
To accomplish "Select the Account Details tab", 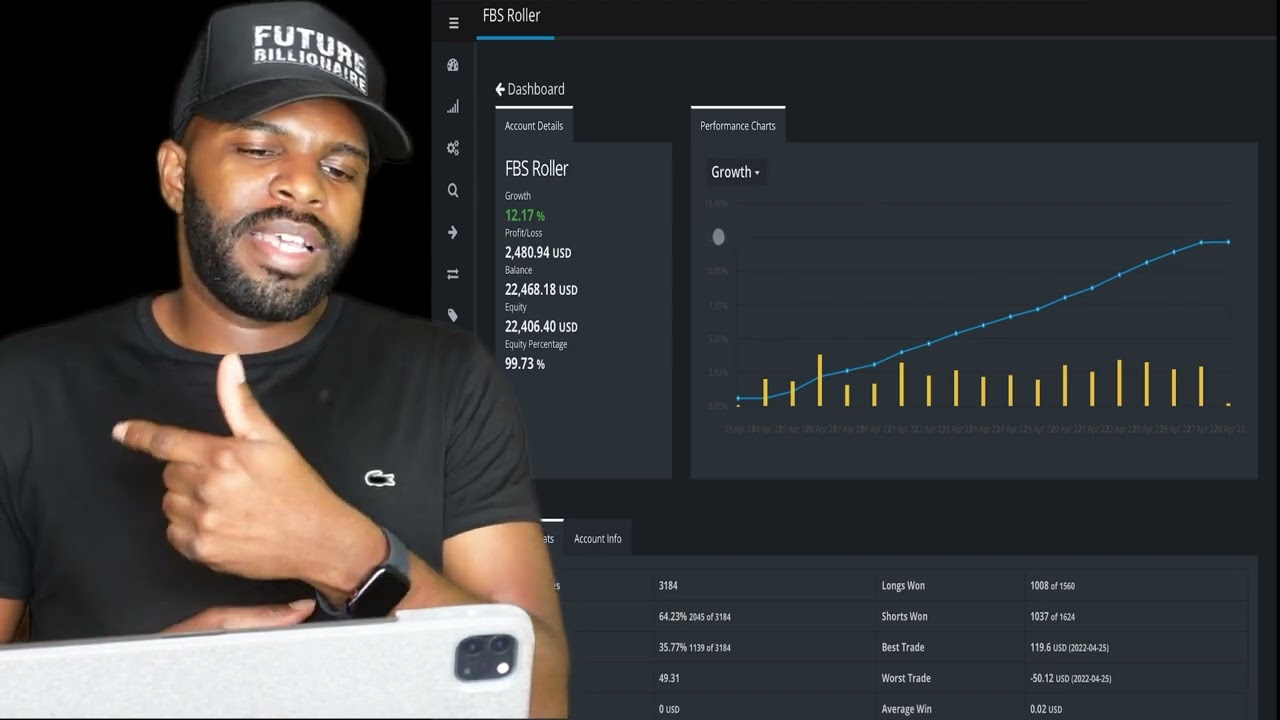I will pyautogui.click(x=534, y=126).
